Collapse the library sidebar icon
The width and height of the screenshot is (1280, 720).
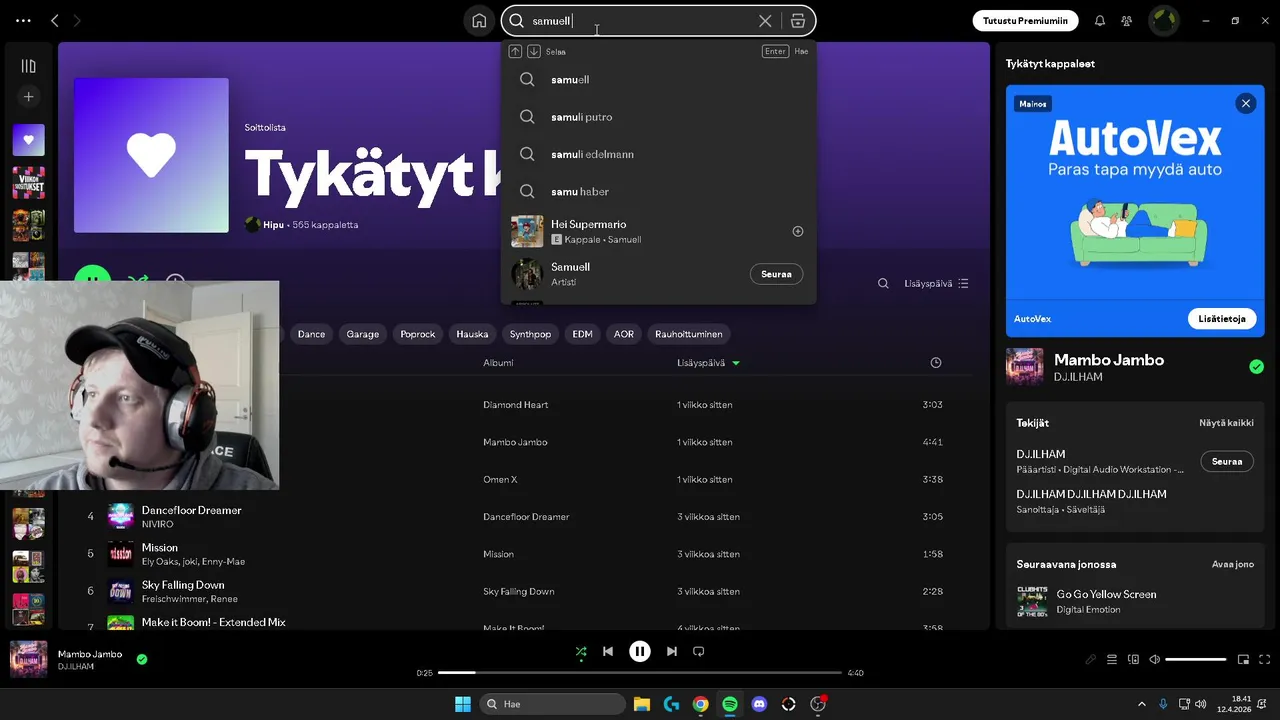pos(29,66)
